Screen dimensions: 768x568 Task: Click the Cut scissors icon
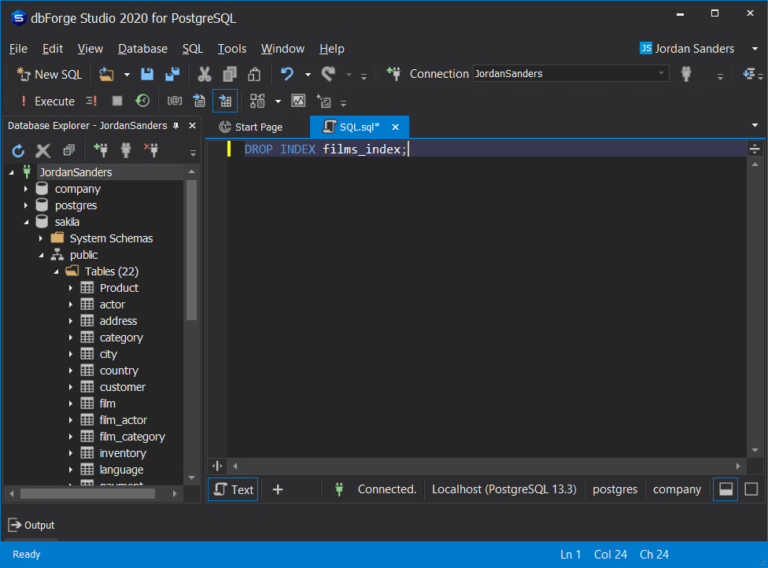point(204,74)
